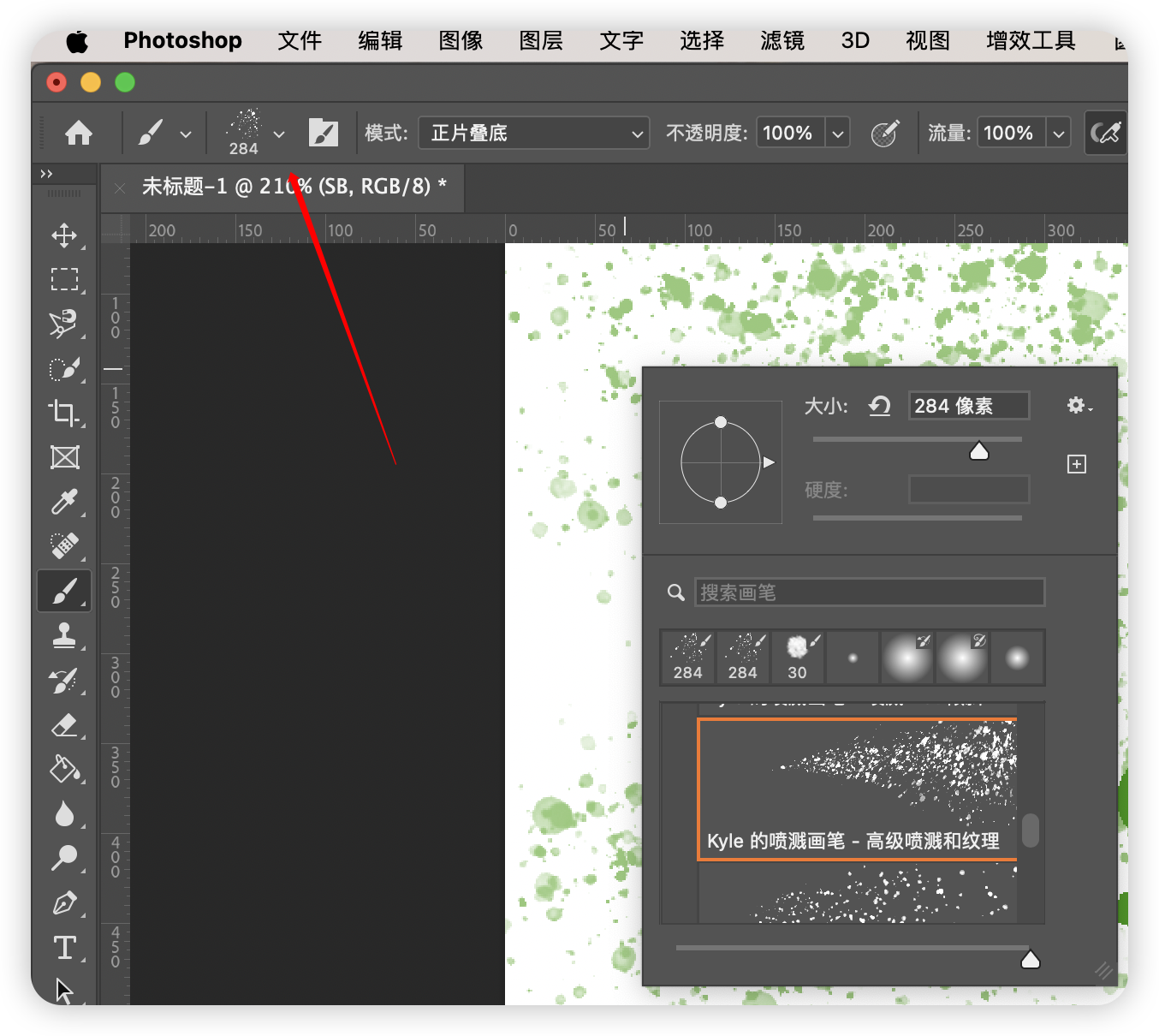Select the Pen tool
1159x1036 pixels.
tap(64, 903)
